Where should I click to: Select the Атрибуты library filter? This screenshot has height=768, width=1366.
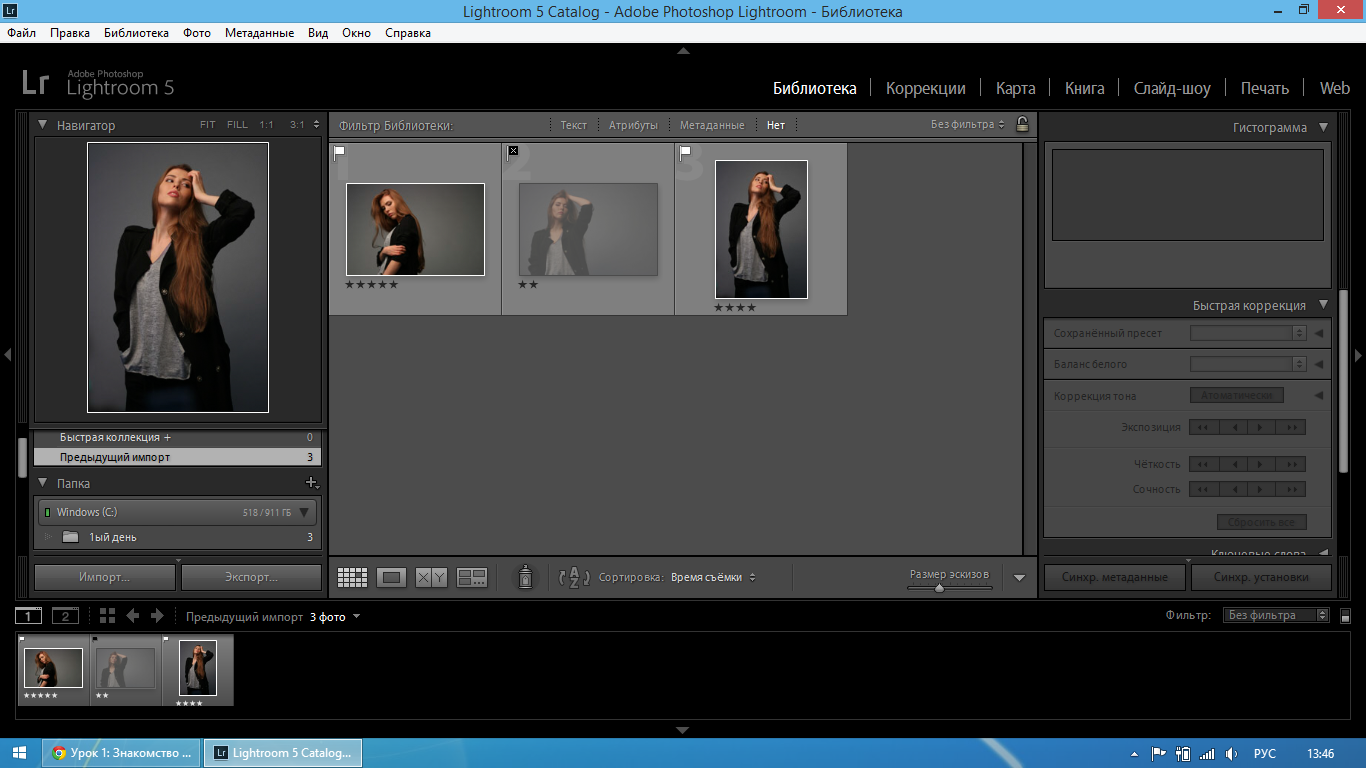click(633, 125)
